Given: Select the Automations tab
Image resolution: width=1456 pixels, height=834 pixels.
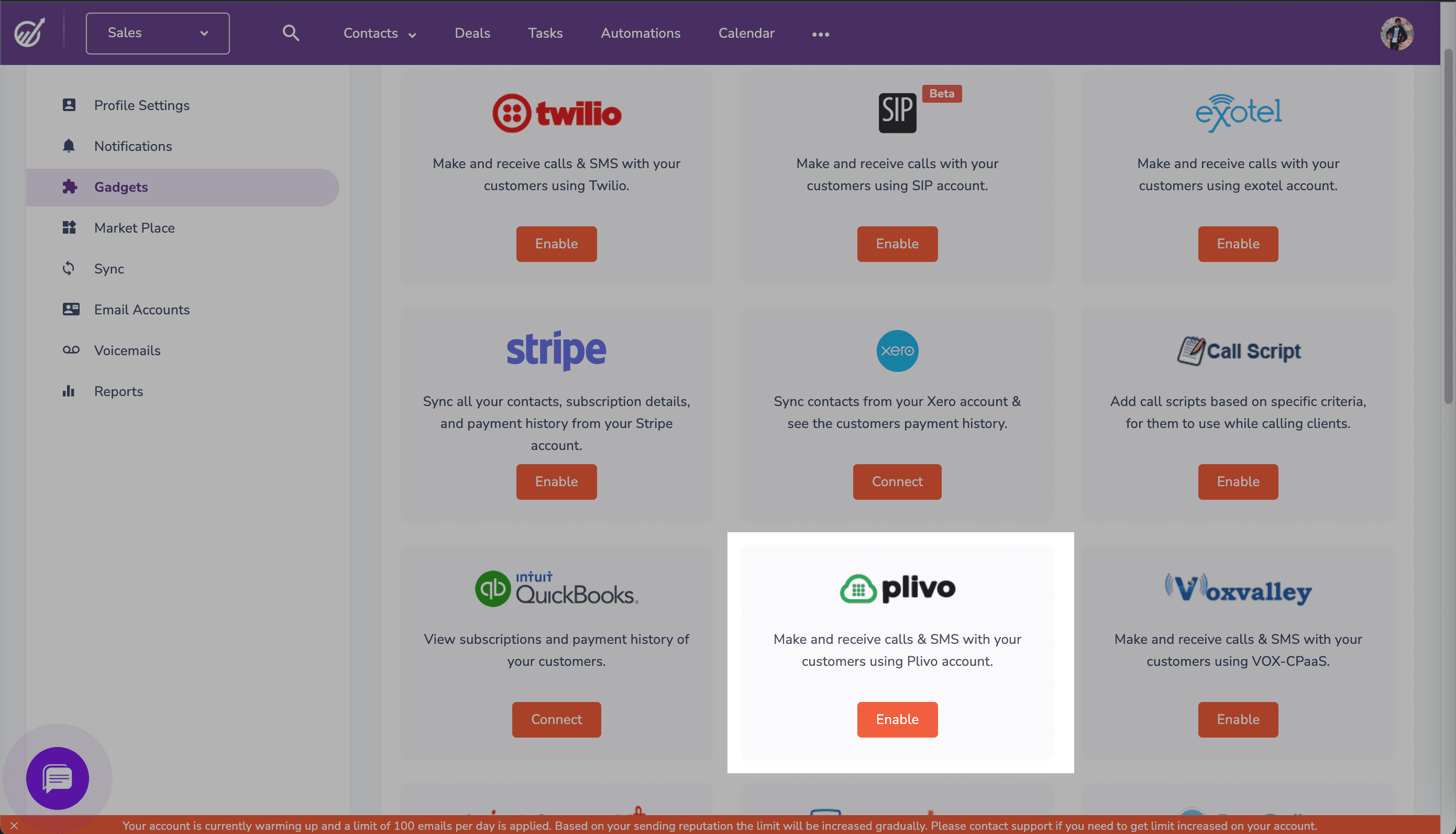Looking at the screenshot, I should coord(640,33).
